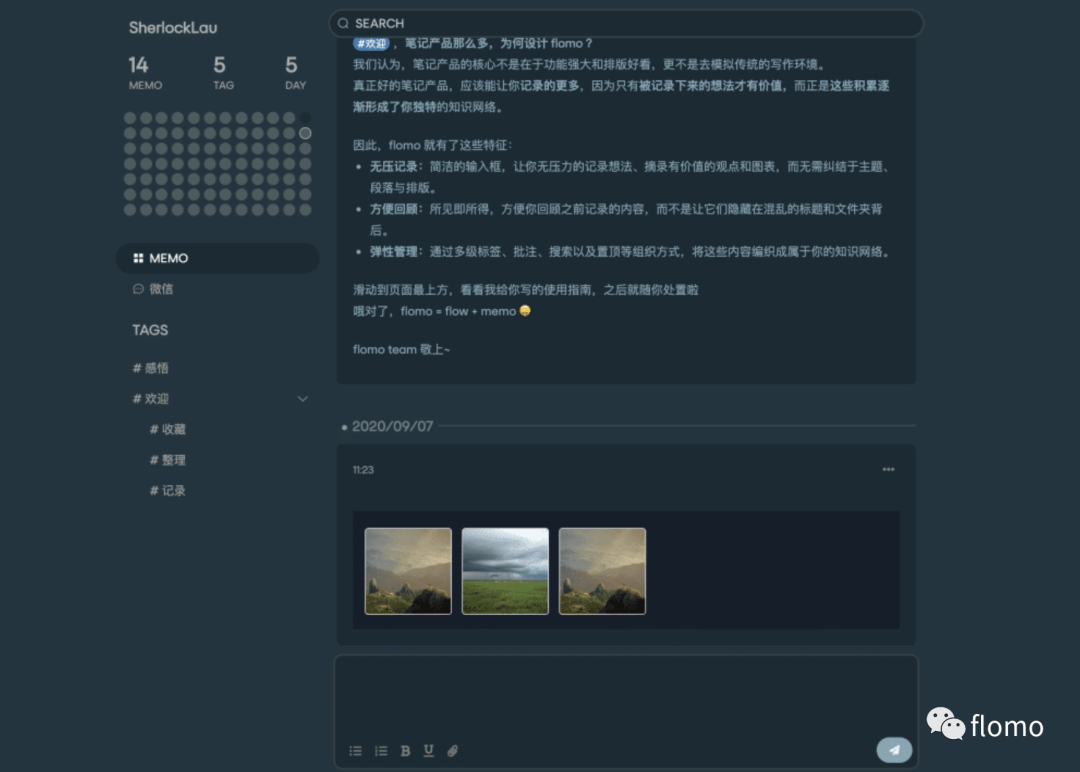Collapse the #欢迎 tag with its chevron
1080x772 pixels.
coord(302,399)
